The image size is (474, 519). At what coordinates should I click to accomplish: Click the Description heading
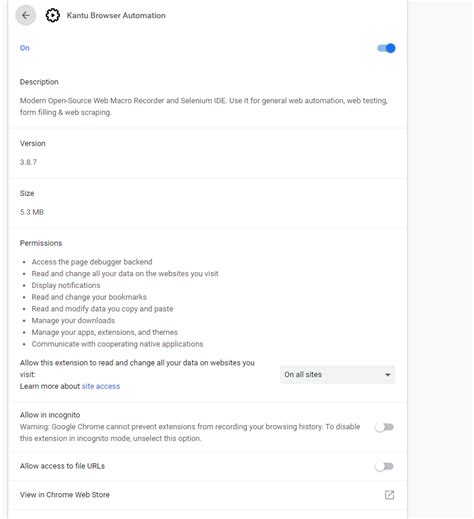(x=39, y=82)
